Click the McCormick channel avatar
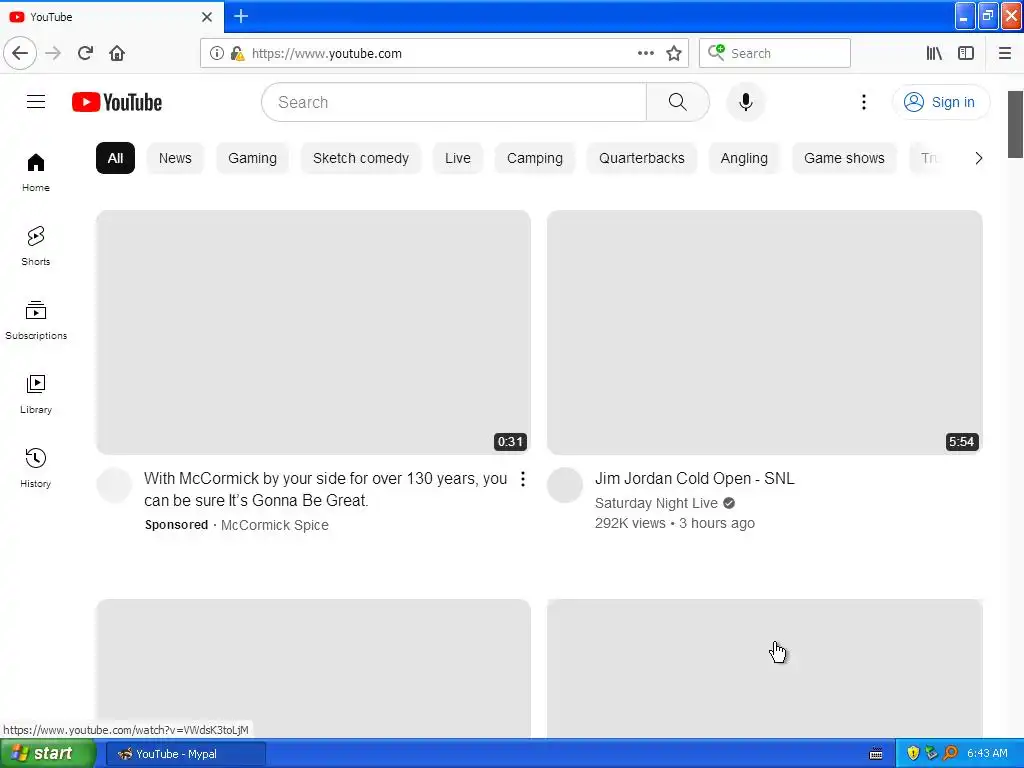 pyautogui.click(x=114, y=485)
